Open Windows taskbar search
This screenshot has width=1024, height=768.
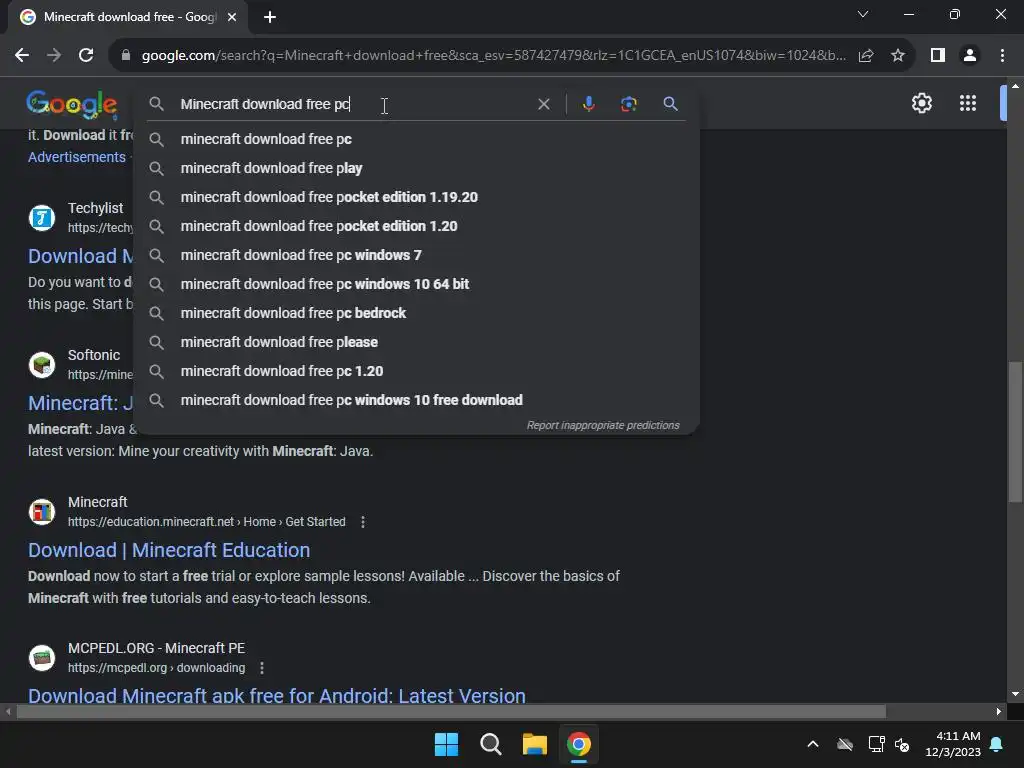[490, 744]
